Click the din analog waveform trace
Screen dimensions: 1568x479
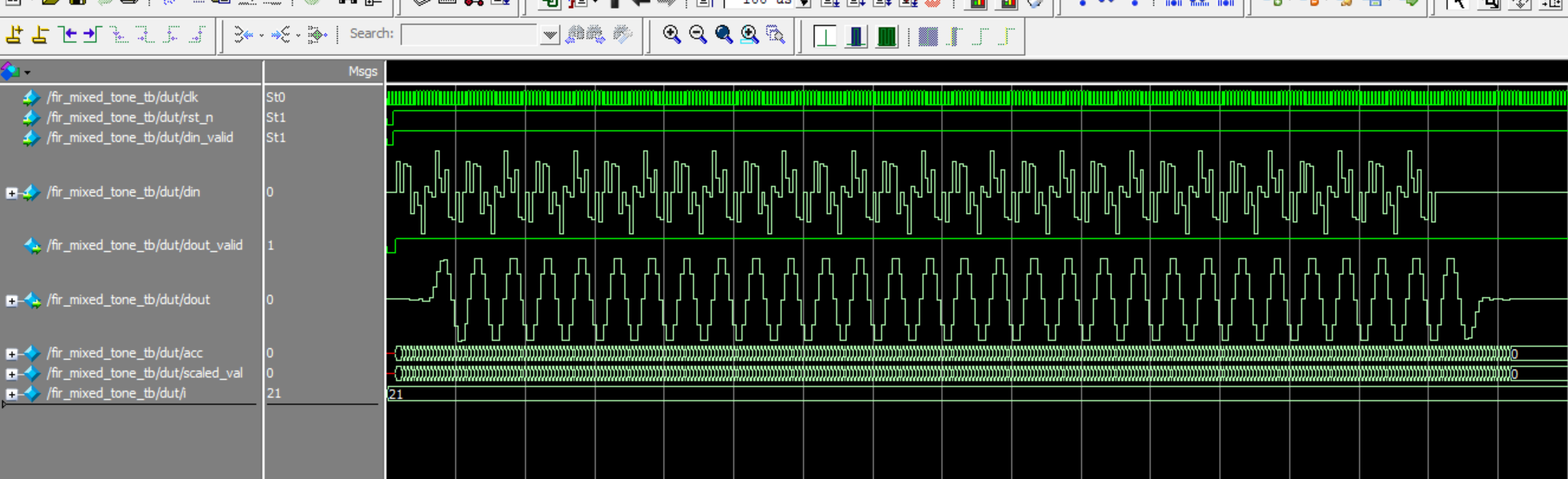[976, 192]
